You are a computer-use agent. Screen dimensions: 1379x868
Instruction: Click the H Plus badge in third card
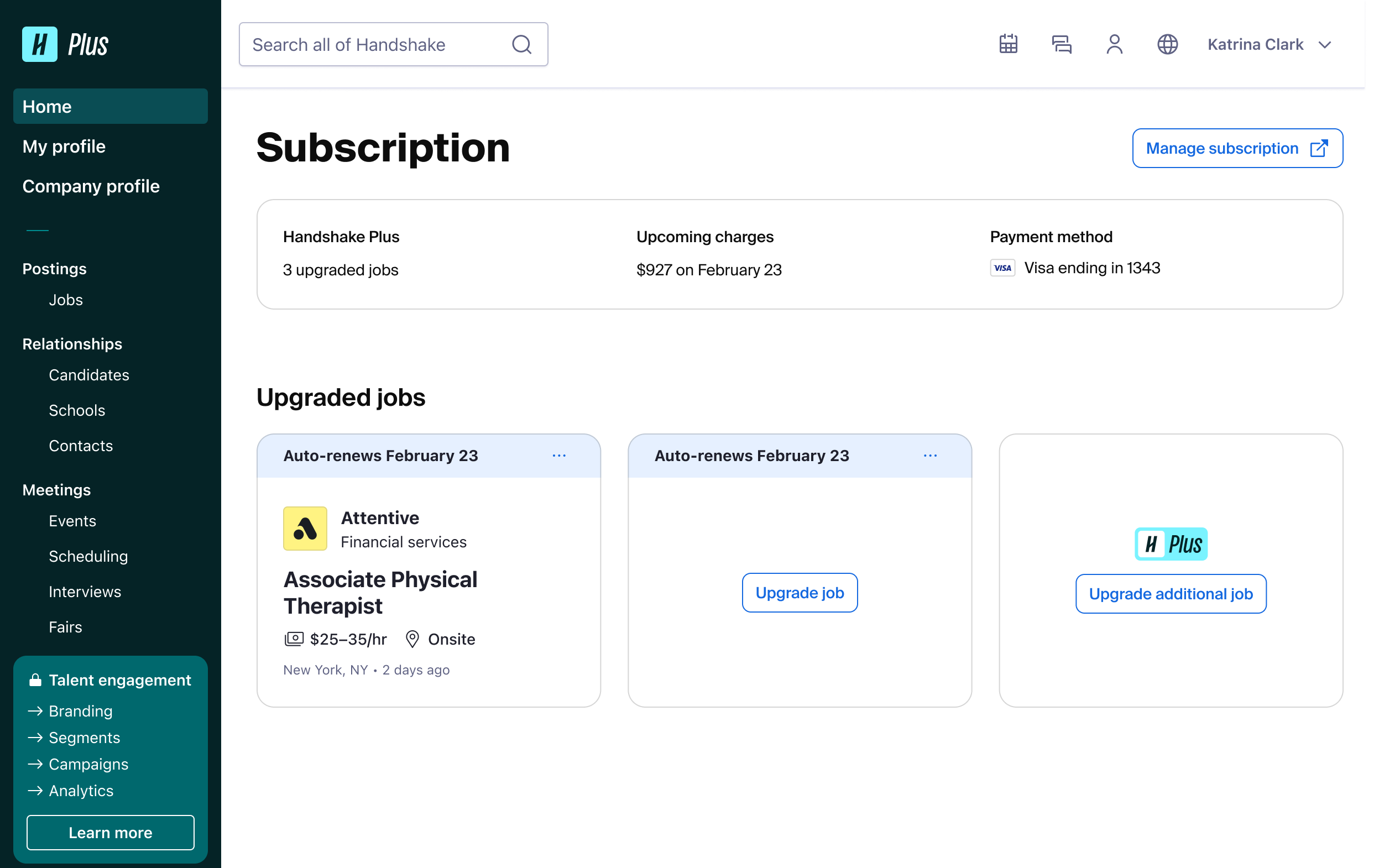[1171, 543]
